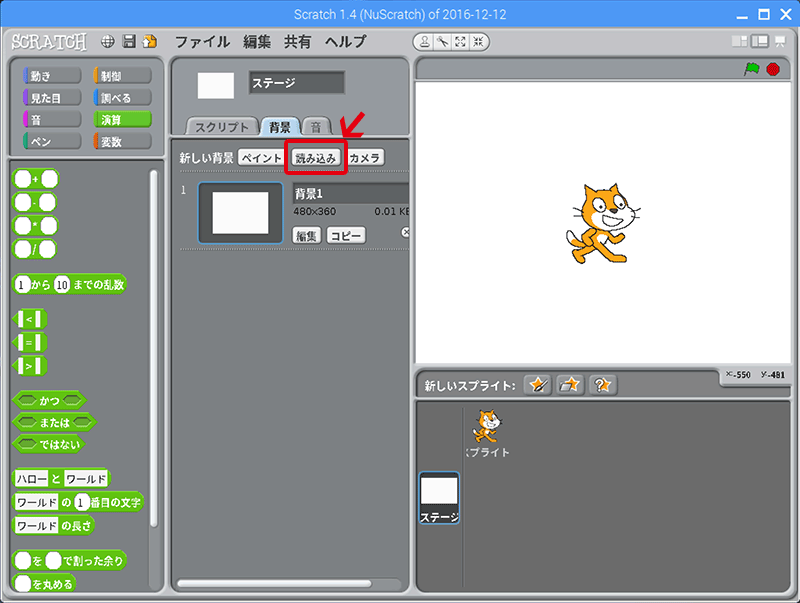The image size is (800, 603).
Task: Switch to presentation mode icon
Action: 780,42
